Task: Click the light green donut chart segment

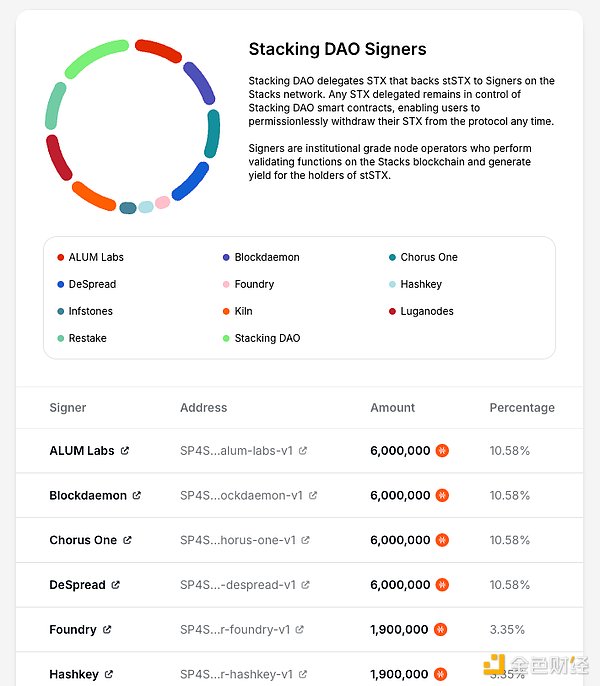Action: pos(96,58)
